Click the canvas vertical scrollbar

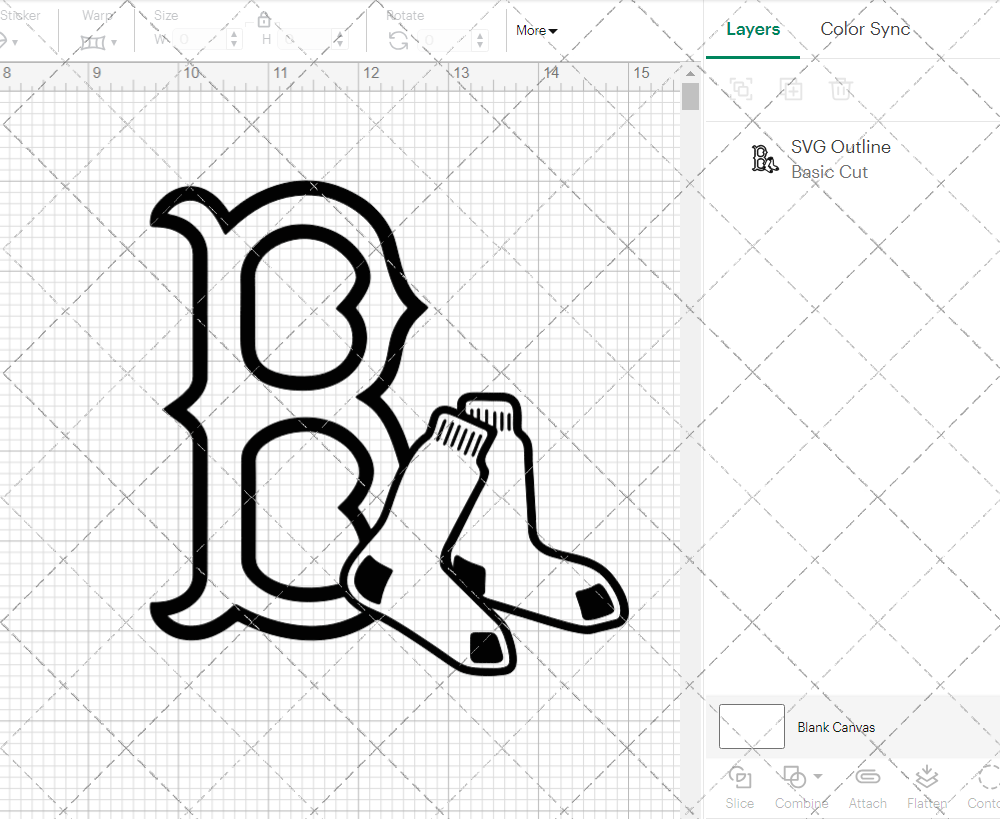689,95
